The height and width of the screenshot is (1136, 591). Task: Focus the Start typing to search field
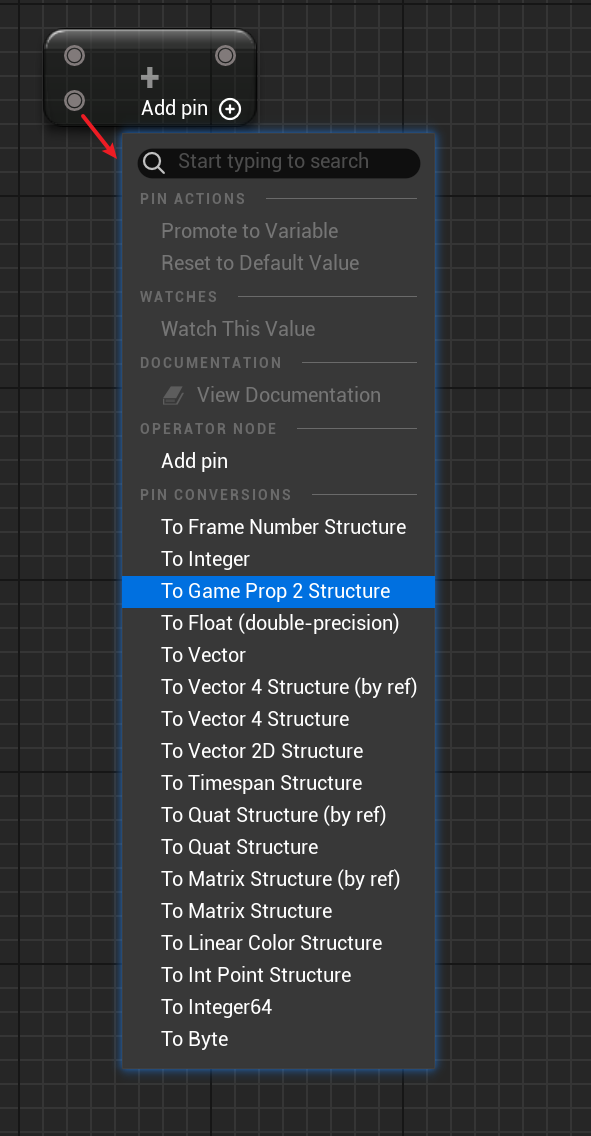click(x=279, y=162)
